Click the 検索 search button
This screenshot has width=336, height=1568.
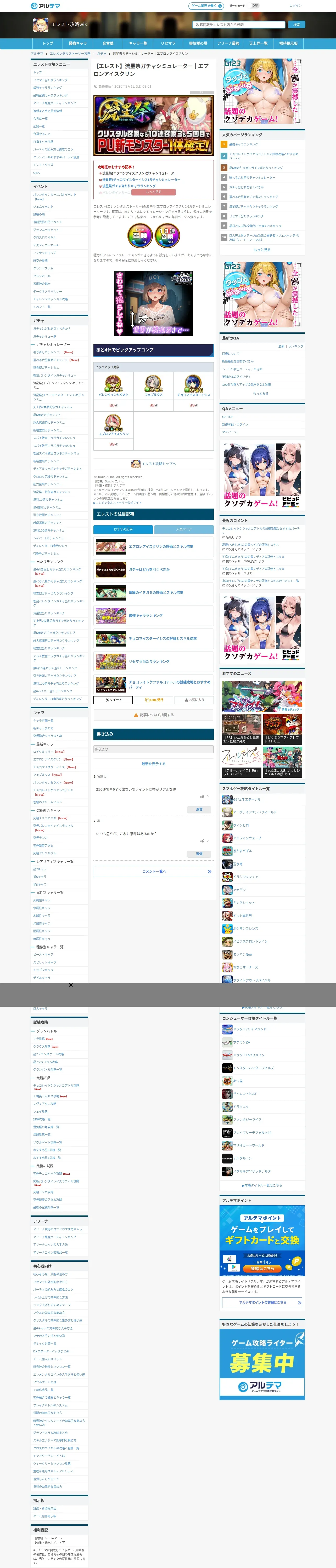[x=296, y=25]
